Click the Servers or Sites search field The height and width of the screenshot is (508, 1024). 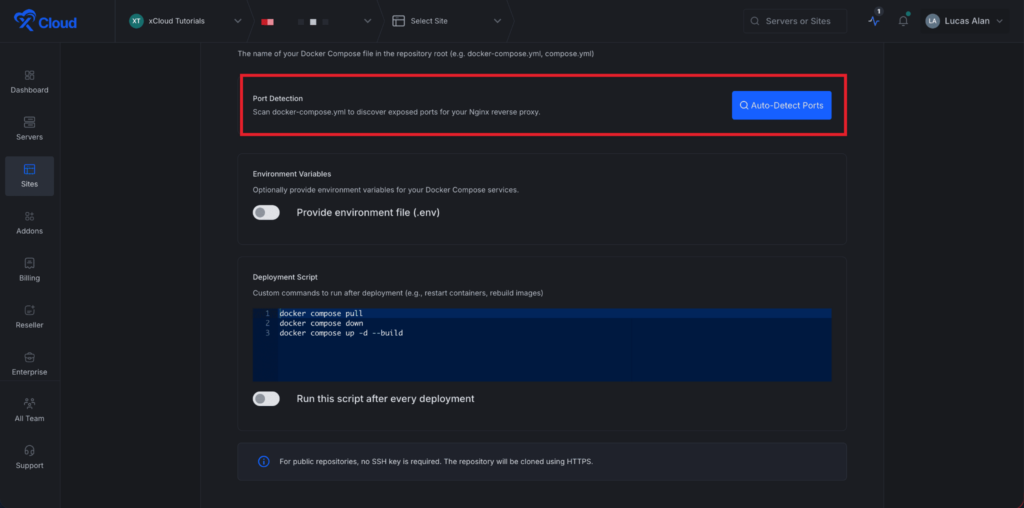(795, 21)
